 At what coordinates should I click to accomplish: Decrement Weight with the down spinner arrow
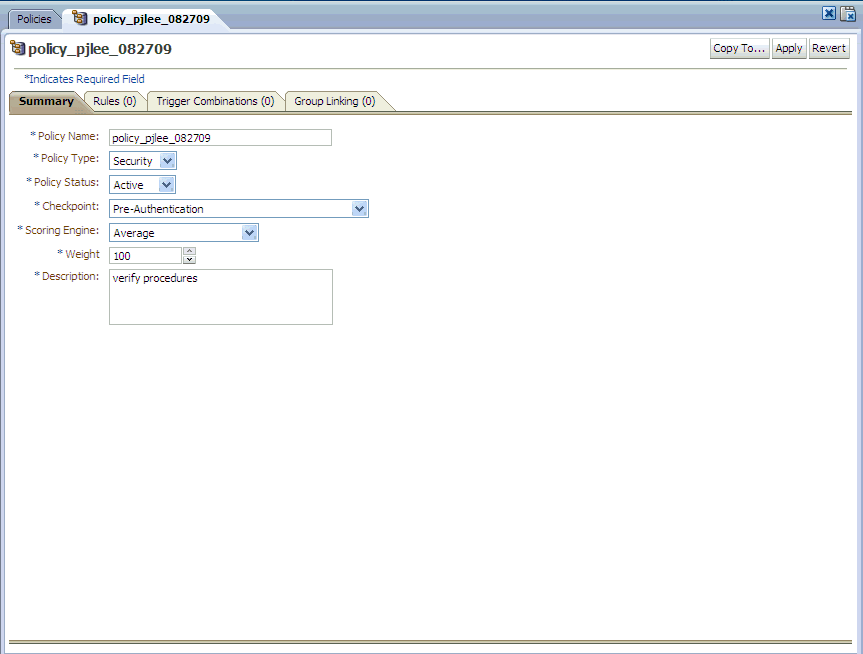[189, 258]
